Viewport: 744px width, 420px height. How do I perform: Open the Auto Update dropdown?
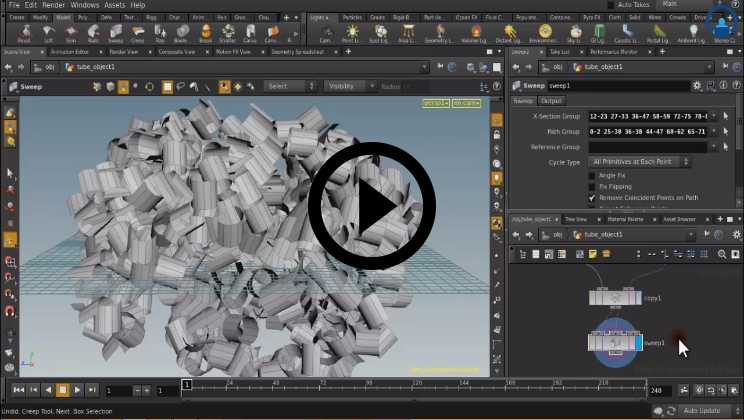pyautogui.click(x=705, y=411)
